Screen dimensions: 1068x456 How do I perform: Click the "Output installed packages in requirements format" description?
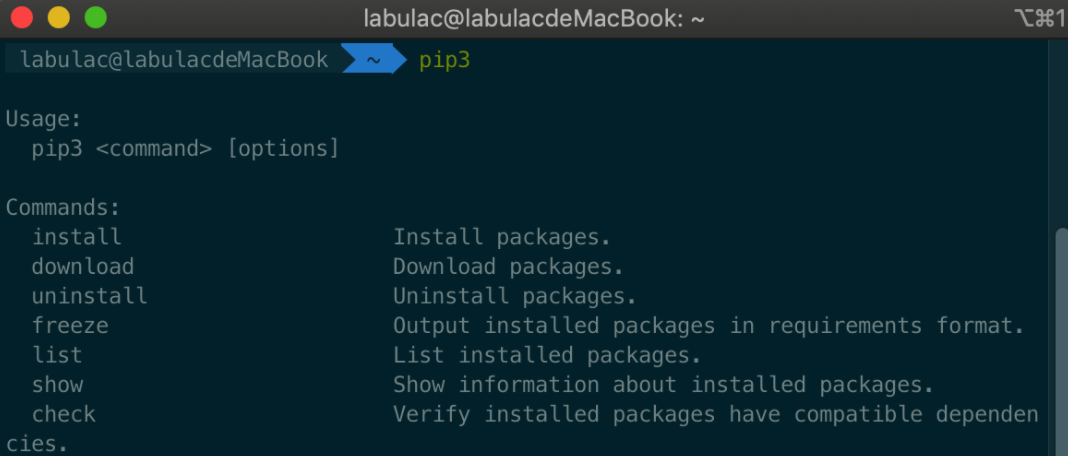[708, 326]
